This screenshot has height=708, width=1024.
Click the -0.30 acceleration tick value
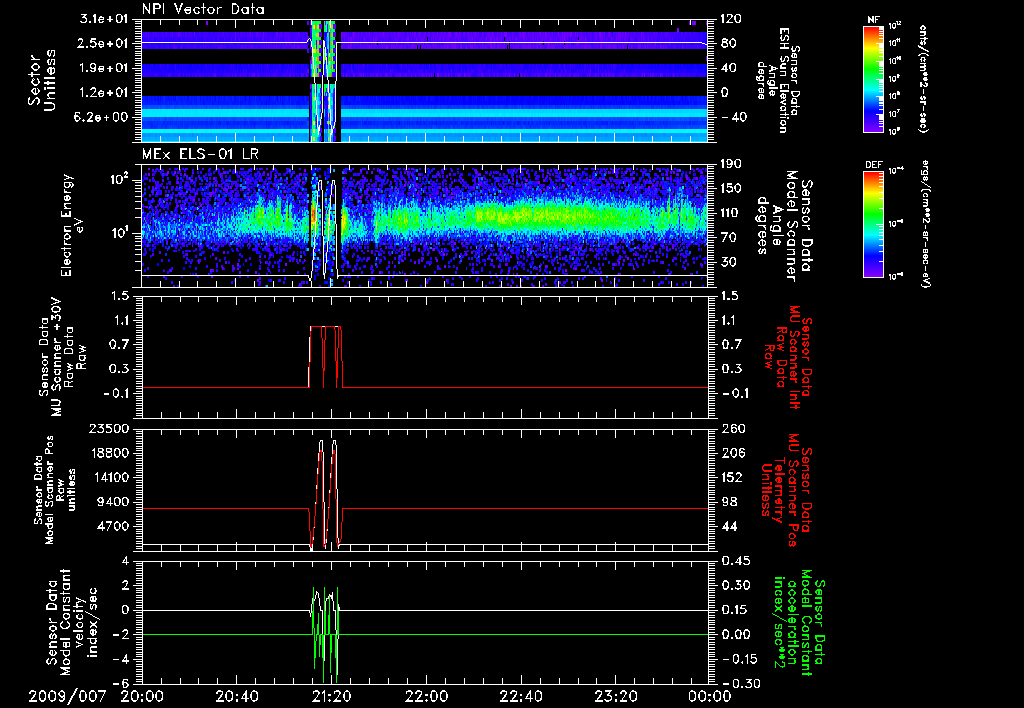pos(739,684)
